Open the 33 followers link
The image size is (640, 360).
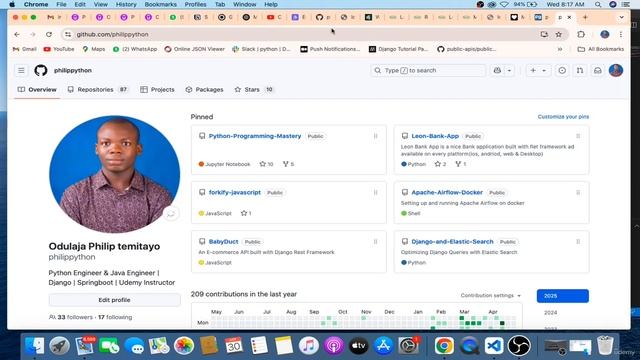click(x=71, y=317)
